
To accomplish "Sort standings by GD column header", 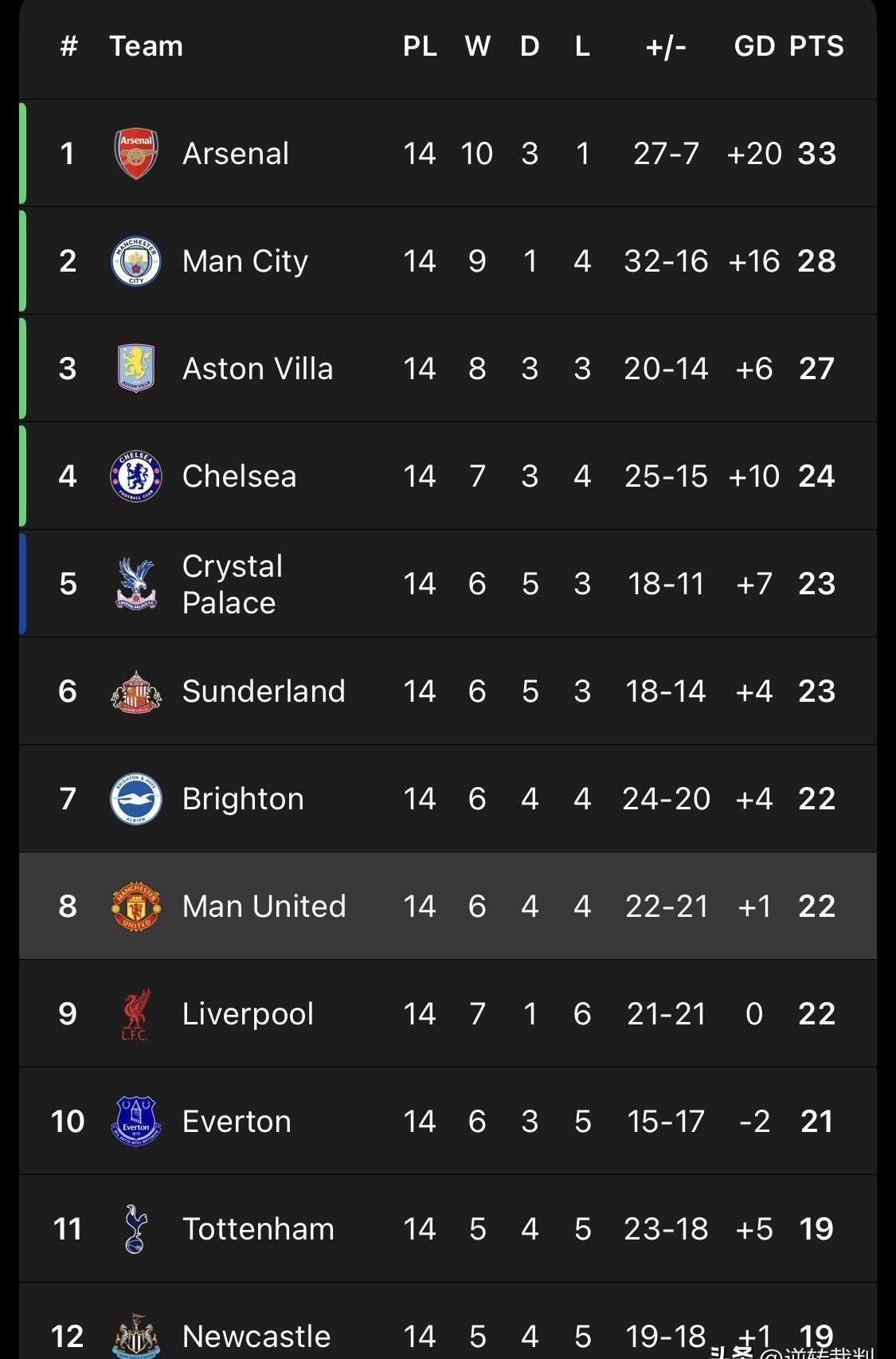I will point(754,46).
